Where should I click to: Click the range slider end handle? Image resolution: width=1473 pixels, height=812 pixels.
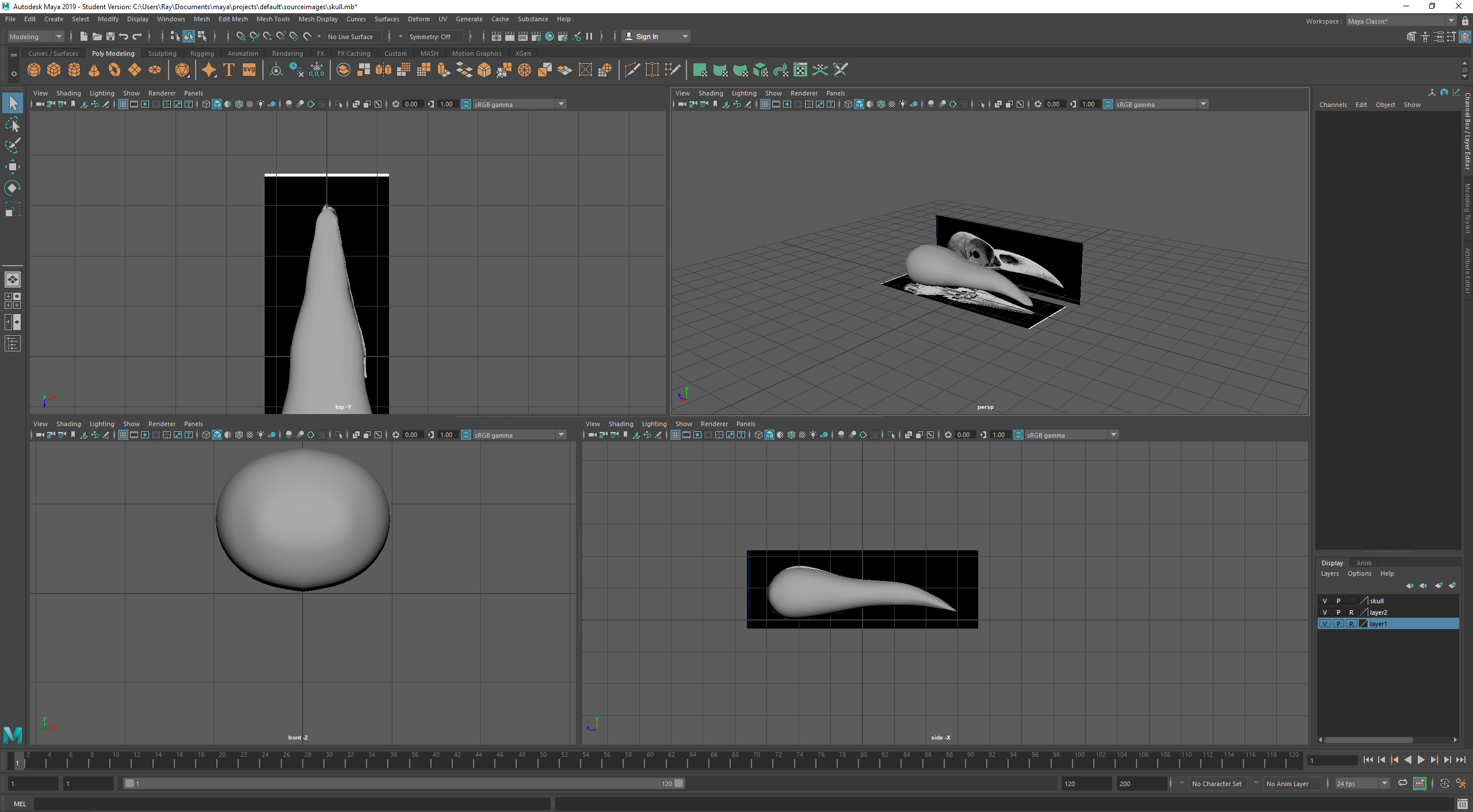[x=679, y=783]
